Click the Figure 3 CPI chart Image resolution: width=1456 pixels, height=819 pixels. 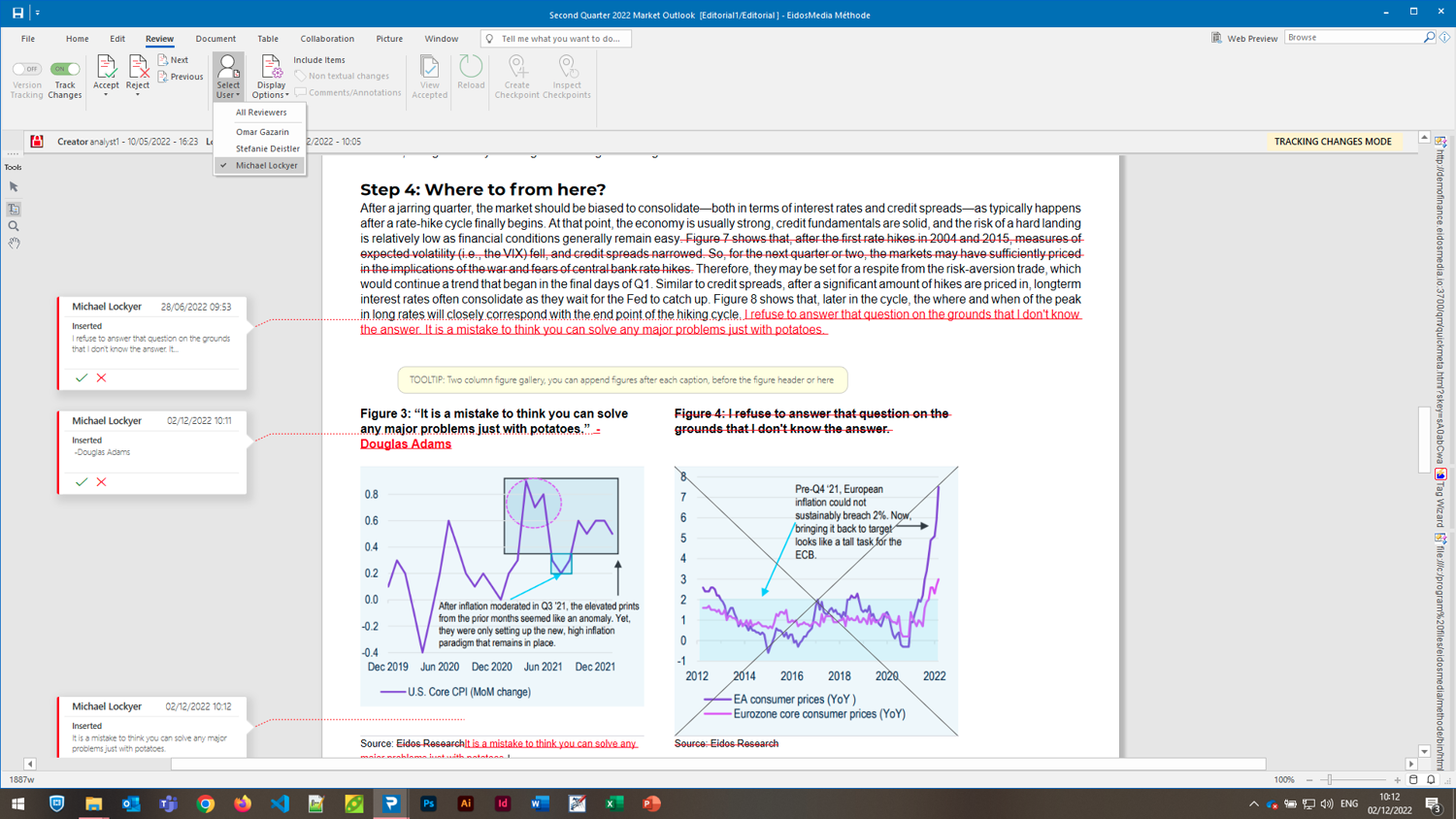tap(502, 586)
